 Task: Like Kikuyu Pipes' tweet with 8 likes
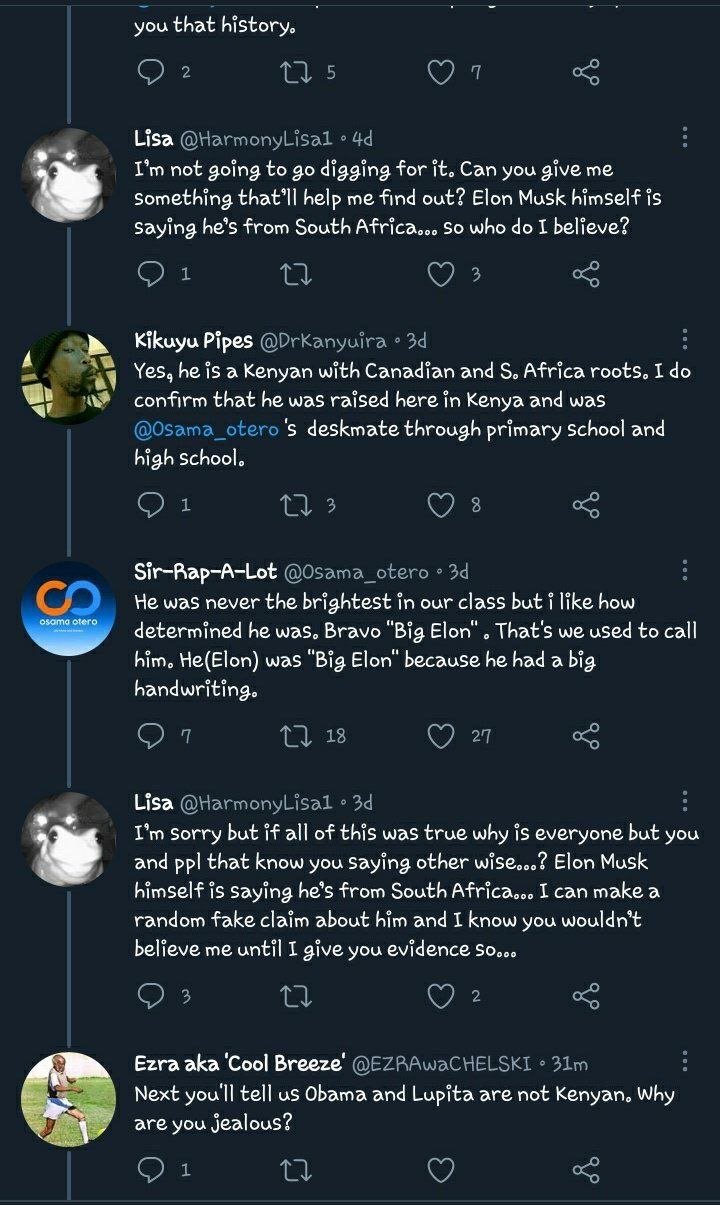(441, 505)
